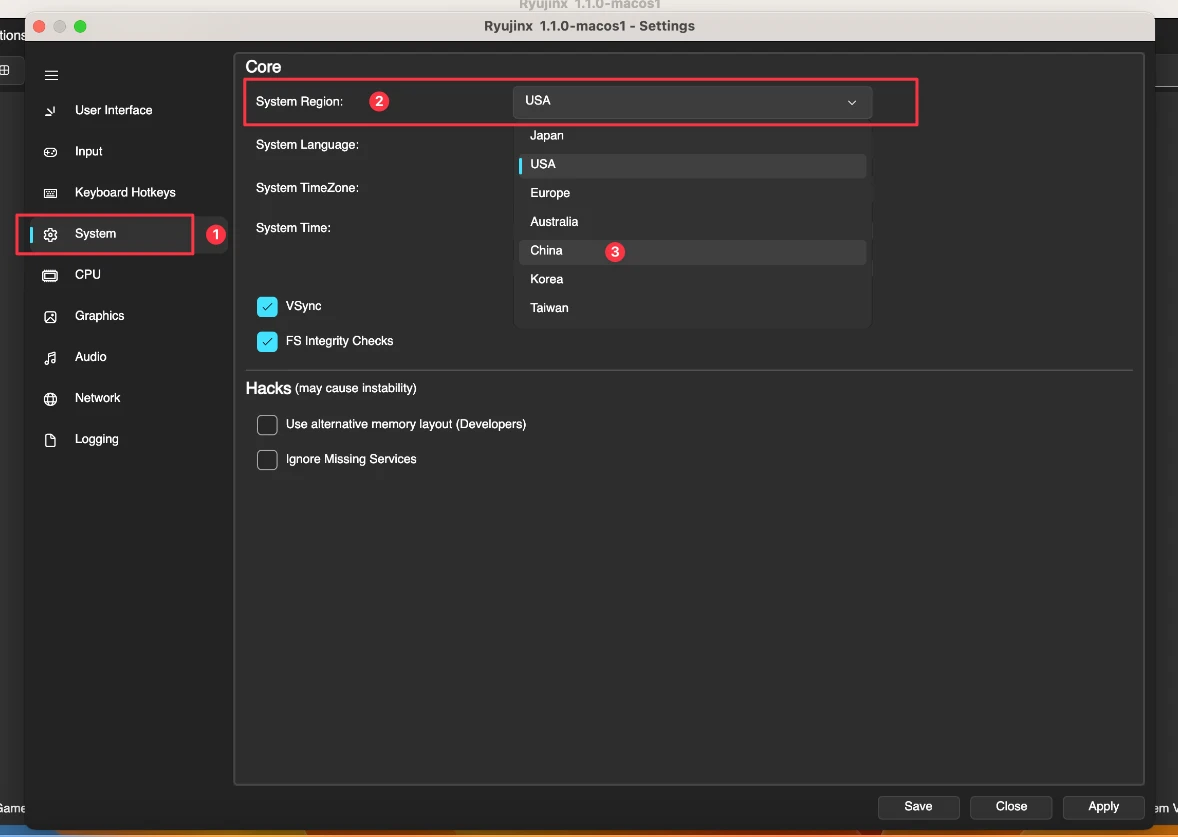
Task: Open the hamburger menu icon in sidebar
Action: tap(51, 75)
